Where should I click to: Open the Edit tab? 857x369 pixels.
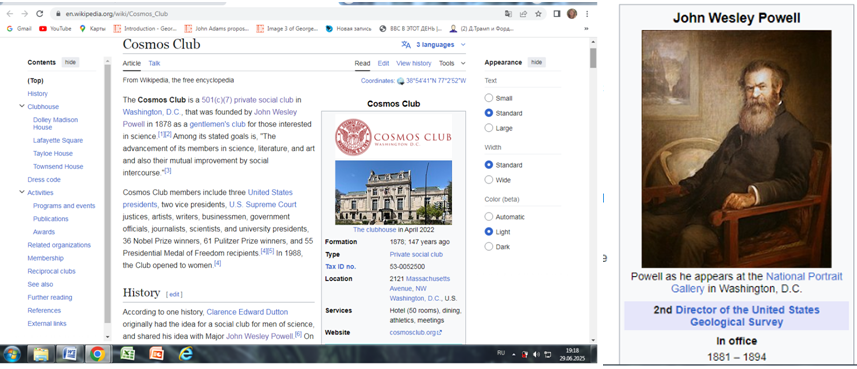point(384,63)
